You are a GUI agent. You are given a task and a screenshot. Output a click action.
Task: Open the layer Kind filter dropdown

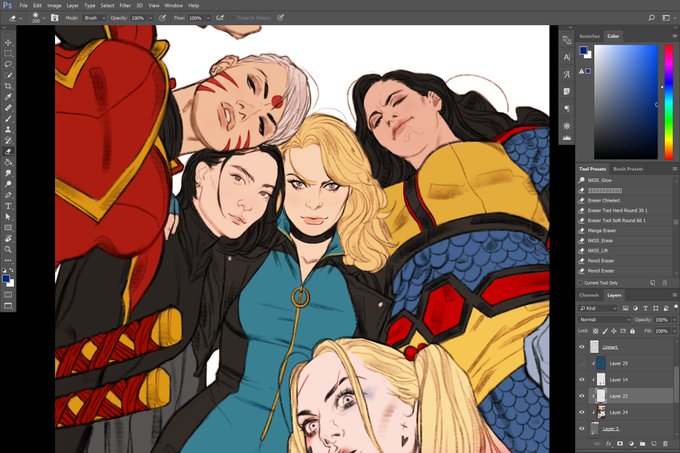click(598, 308)
